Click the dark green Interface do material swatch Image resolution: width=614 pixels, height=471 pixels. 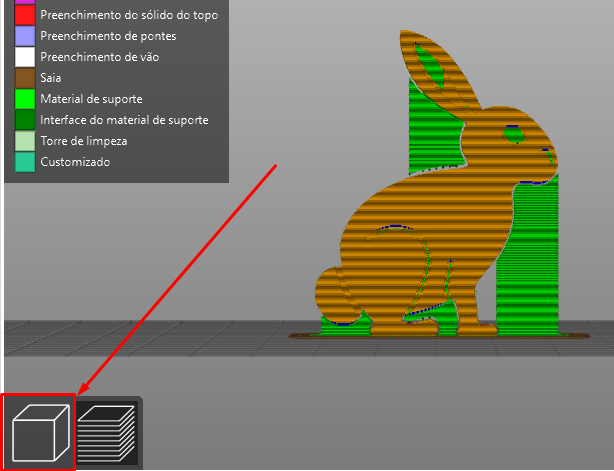coord(25,120)
